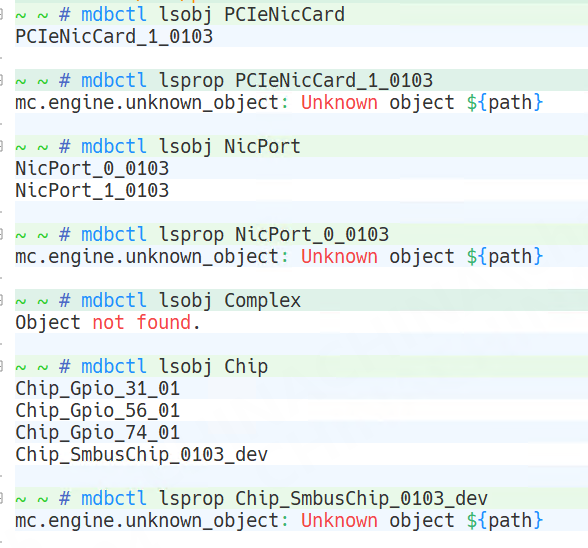Click the Chip_Gpio_74_01 output line
The height and width of the screenshot is (548, 588).
point(98,432)
